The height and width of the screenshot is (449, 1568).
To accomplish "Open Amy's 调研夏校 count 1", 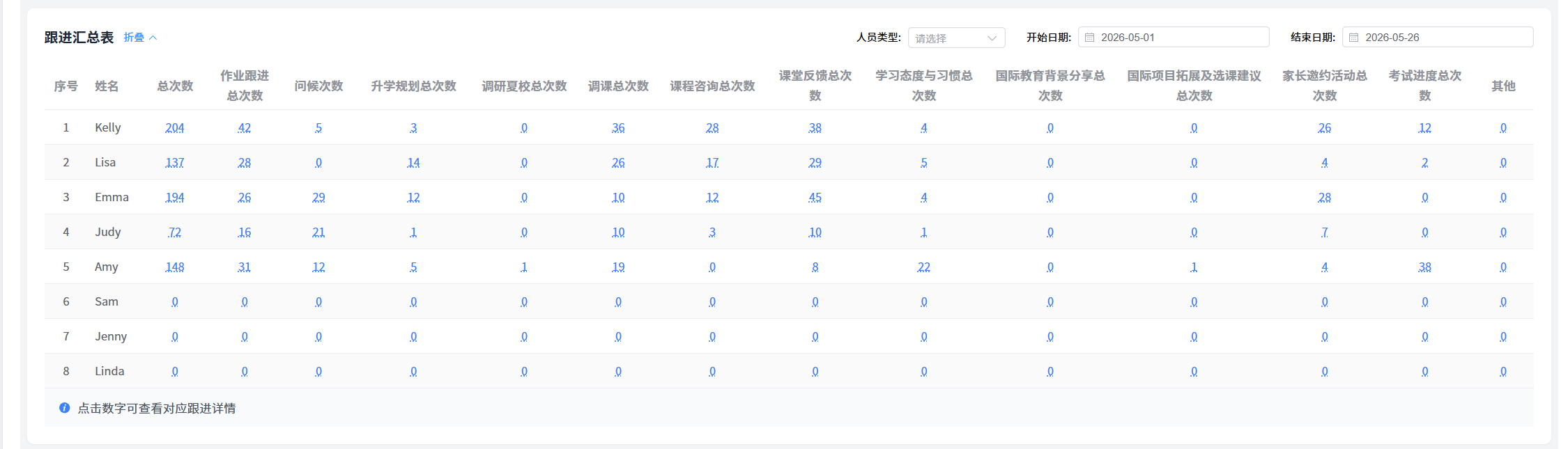I will pyautogui.click(x=524, y=267).
